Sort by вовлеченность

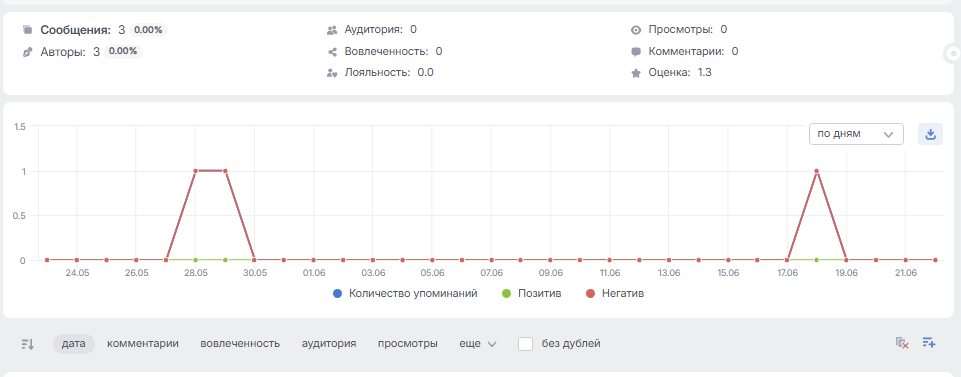click(240, 344)
